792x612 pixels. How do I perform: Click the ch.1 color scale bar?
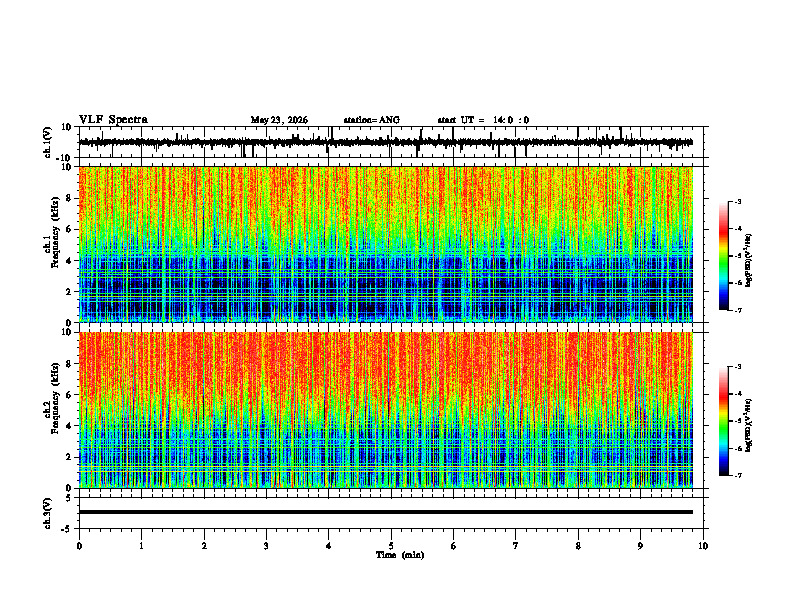coord(723,256)
